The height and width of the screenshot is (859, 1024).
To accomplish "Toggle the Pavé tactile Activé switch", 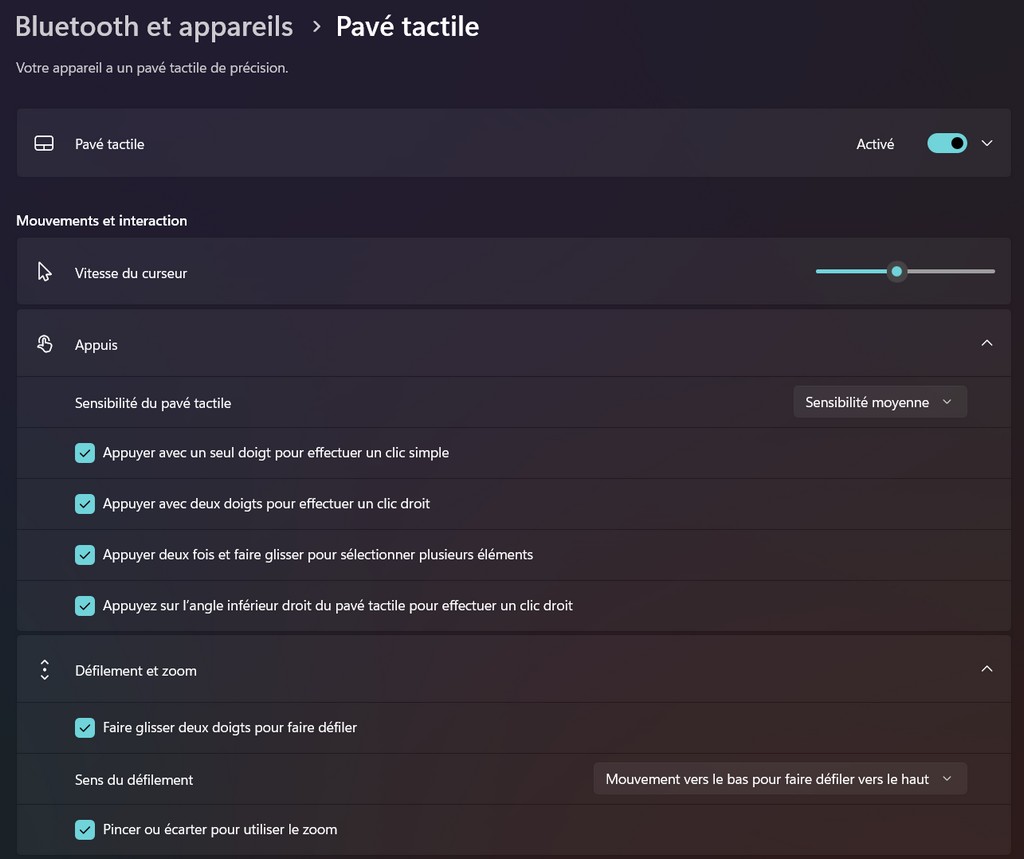I will click(x=946, y=144).
